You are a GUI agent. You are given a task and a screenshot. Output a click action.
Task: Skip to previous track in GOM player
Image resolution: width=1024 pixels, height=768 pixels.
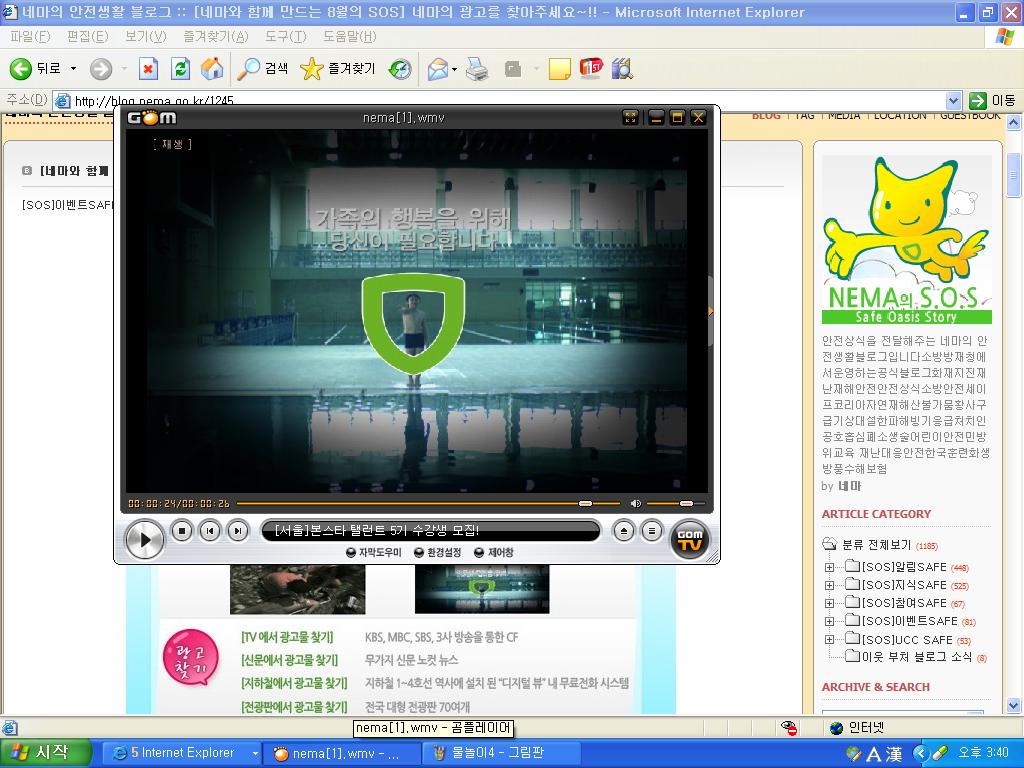point(210,531)
